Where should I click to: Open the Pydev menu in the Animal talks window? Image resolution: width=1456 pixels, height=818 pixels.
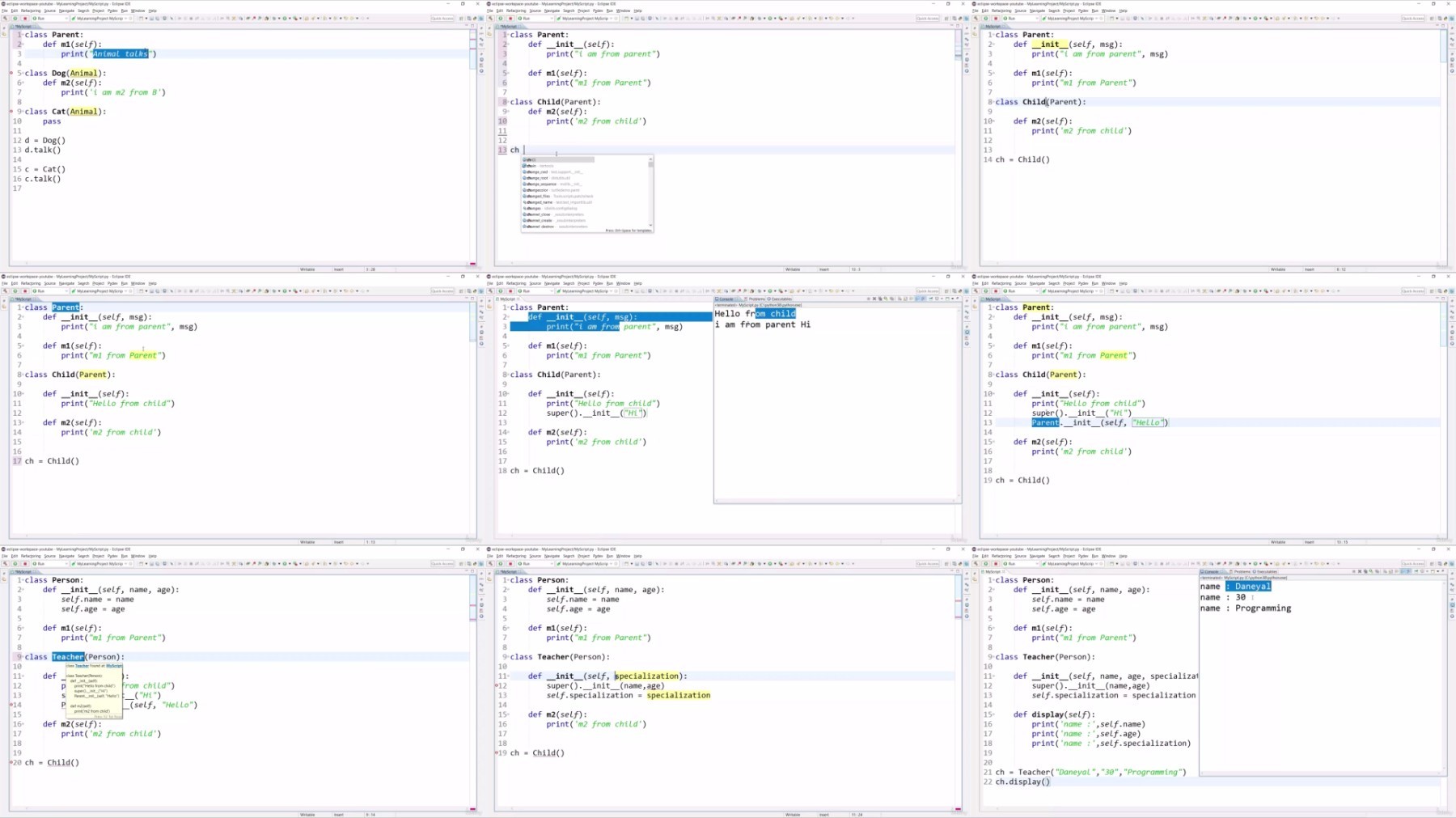tap(112, 11)
